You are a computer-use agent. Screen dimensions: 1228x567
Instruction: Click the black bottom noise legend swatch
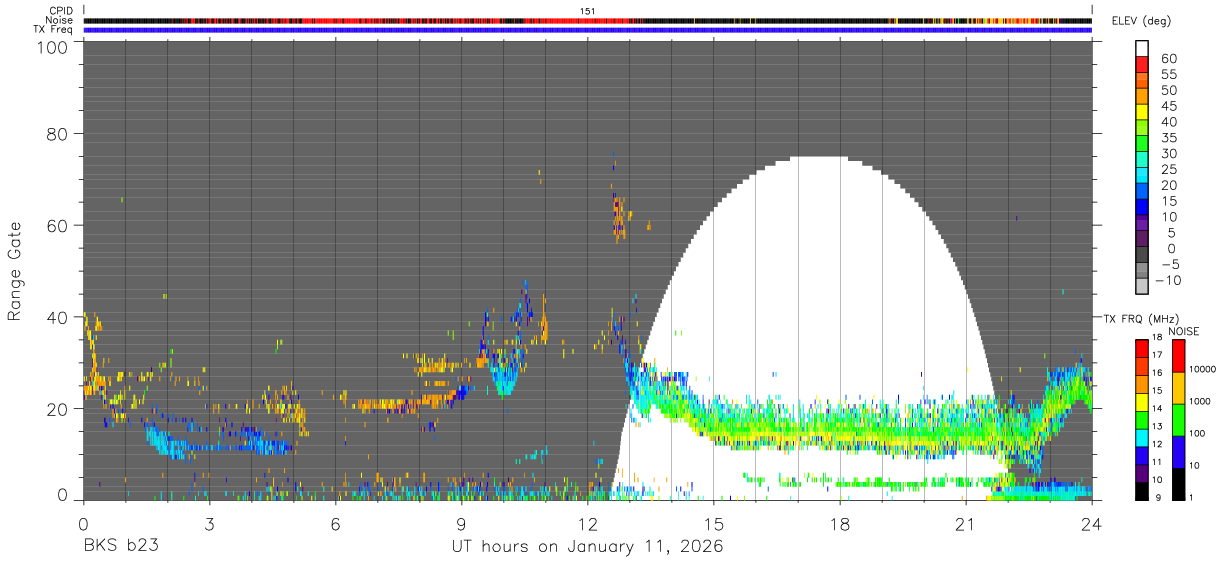(x=1177, y=483)
